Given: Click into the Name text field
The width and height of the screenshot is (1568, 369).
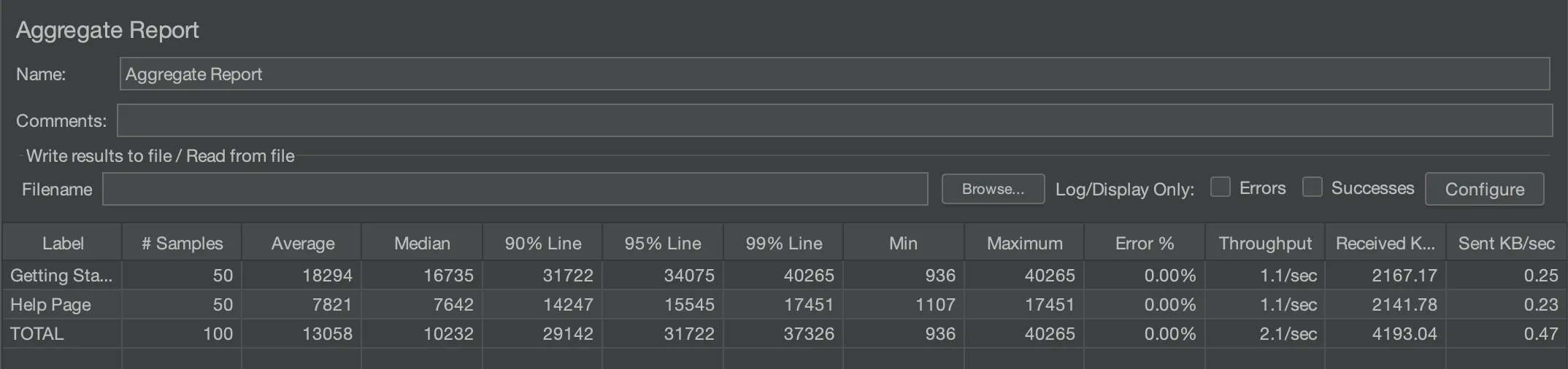Looking at the screenshot, I should (834, 74).
